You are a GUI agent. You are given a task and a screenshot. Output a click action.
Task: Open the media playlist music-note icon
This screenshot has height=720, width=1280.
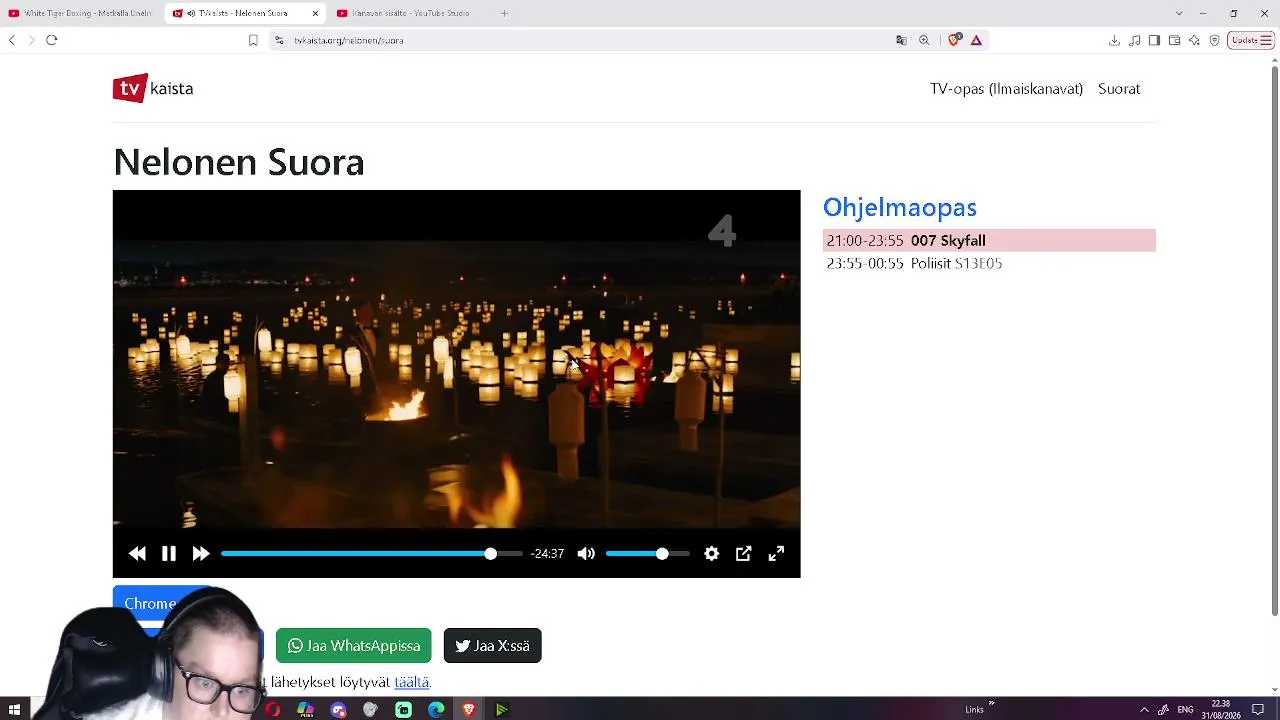[1134, 40]
